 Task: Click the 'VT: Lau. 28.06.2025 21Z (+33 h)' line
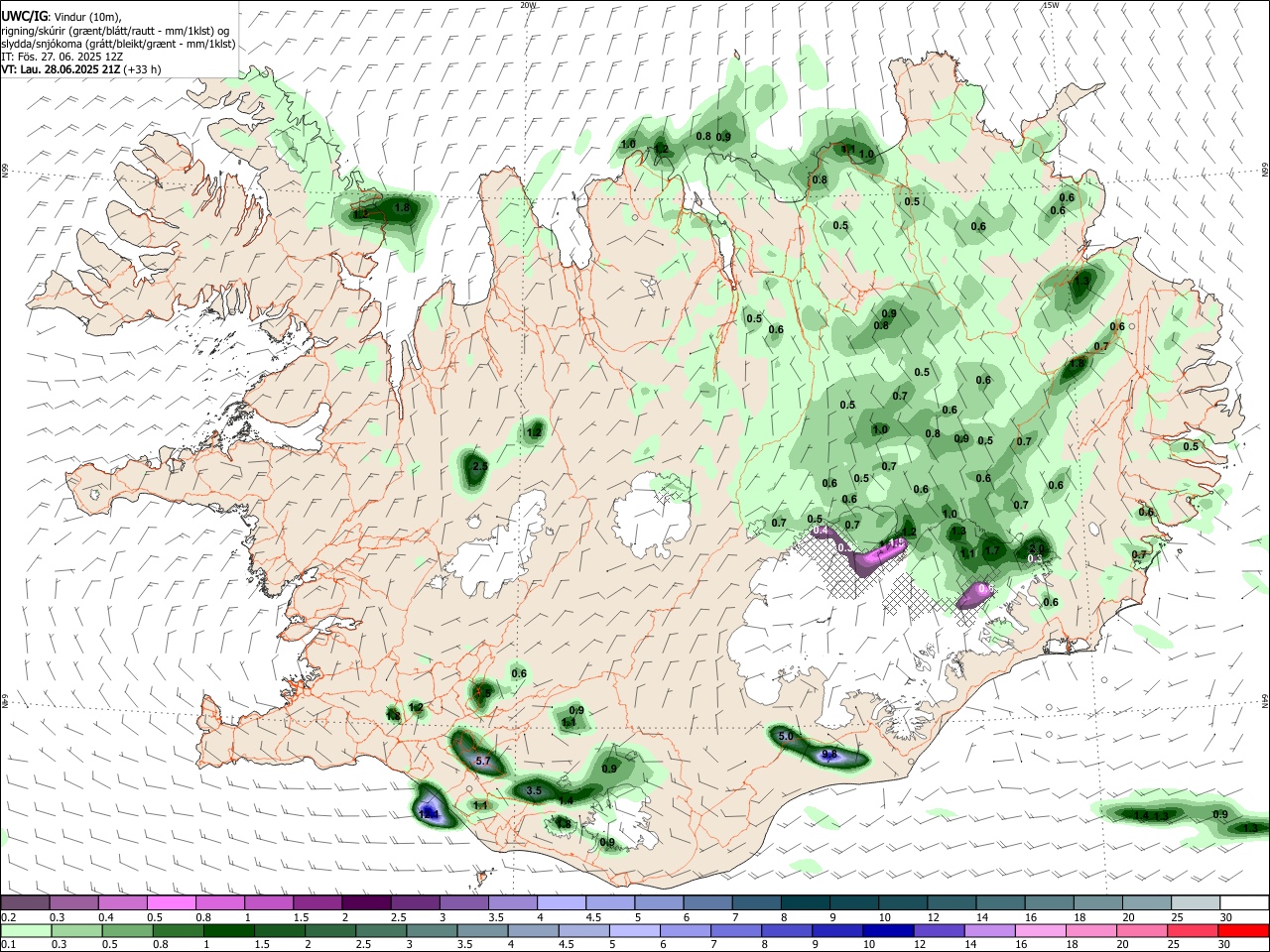click(x=81, y=69)
